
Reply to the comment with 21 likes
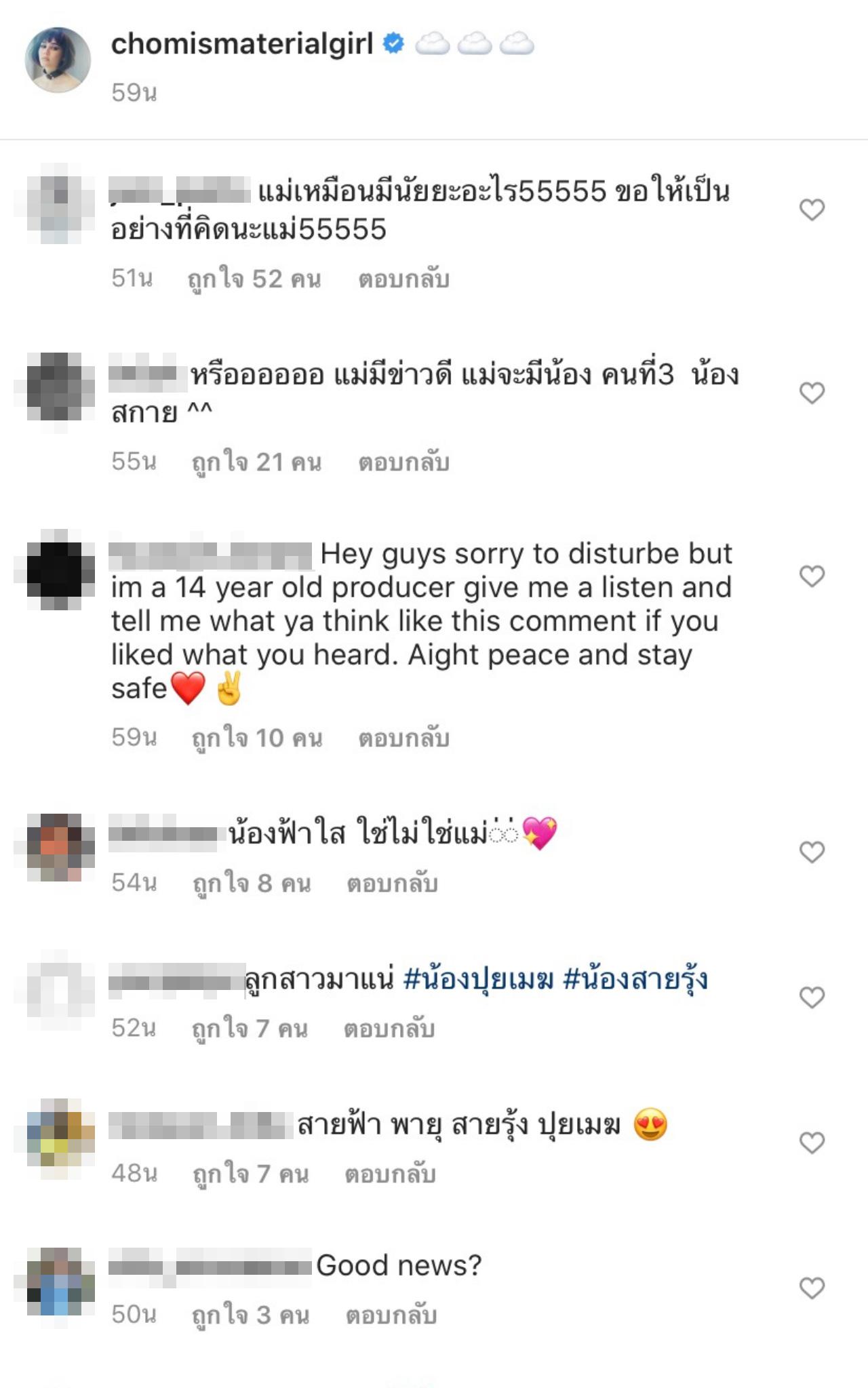pyautogui.click(x=404, y=462)
